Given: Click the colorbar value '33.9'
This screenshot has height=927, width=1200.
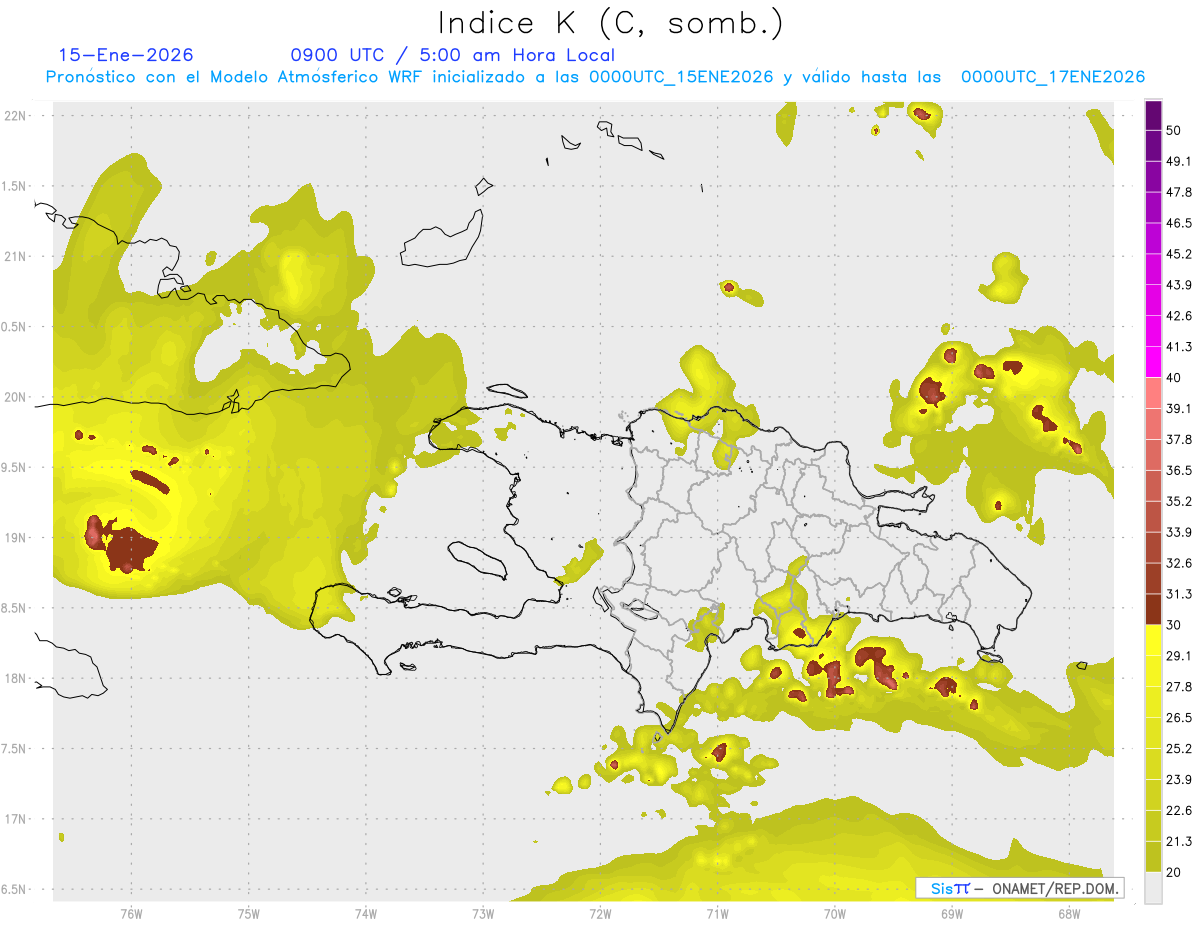Looking at the screenshot, I should (1180, 532).
